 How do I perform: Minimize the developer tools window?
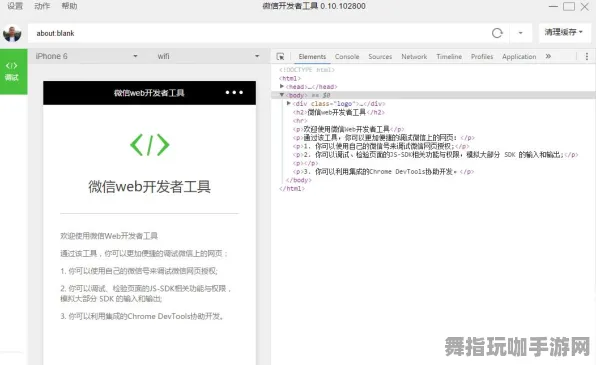(553, 6)
